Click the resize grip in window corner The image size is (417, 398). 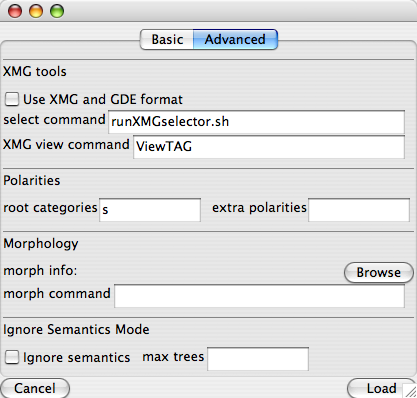click(x=410, y=391)
